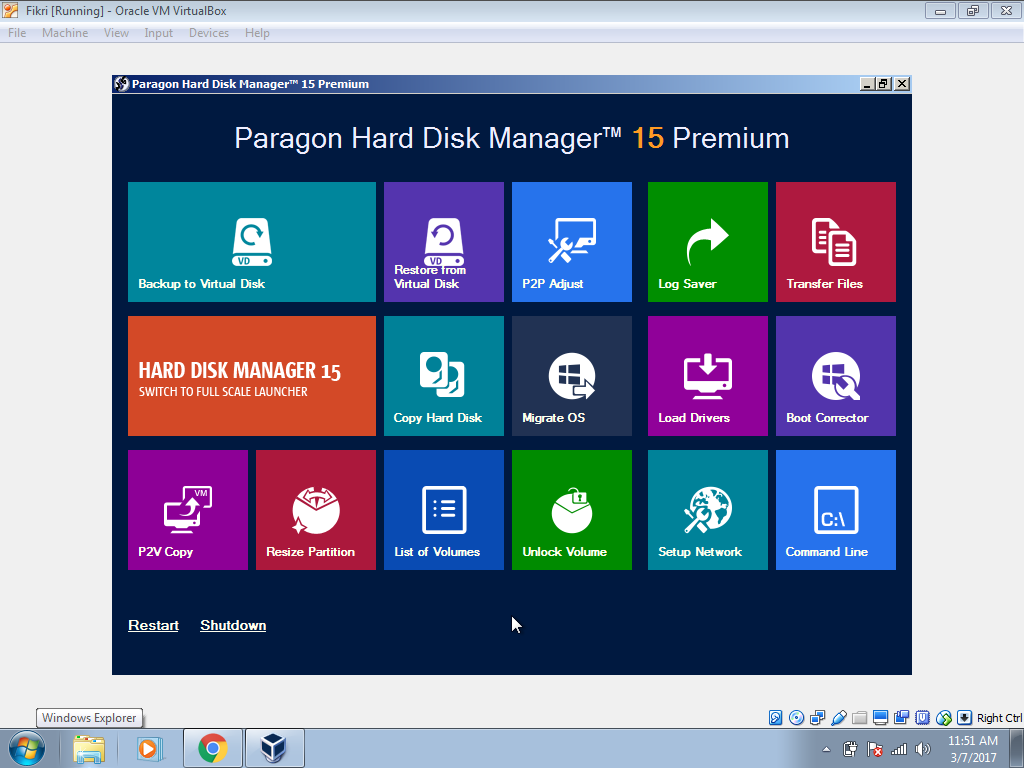The image size is (1024, 768).
Task: Launch the Copy Hard Disk wizard
Action: click(443, 375)
